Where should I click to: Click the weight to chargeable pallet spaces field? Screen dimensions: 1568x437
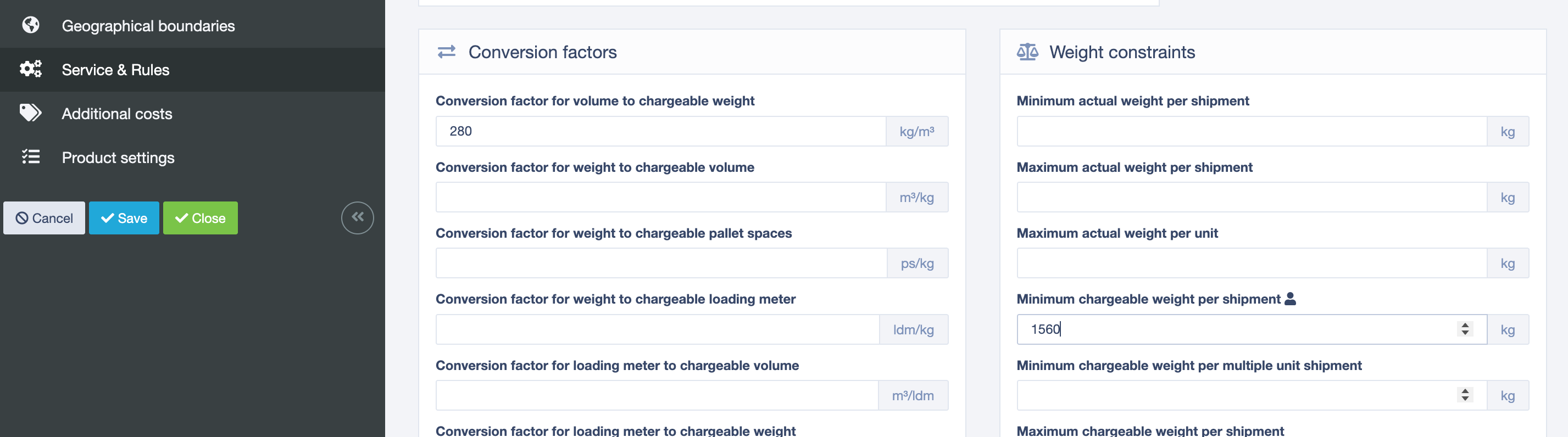(661, 263)
